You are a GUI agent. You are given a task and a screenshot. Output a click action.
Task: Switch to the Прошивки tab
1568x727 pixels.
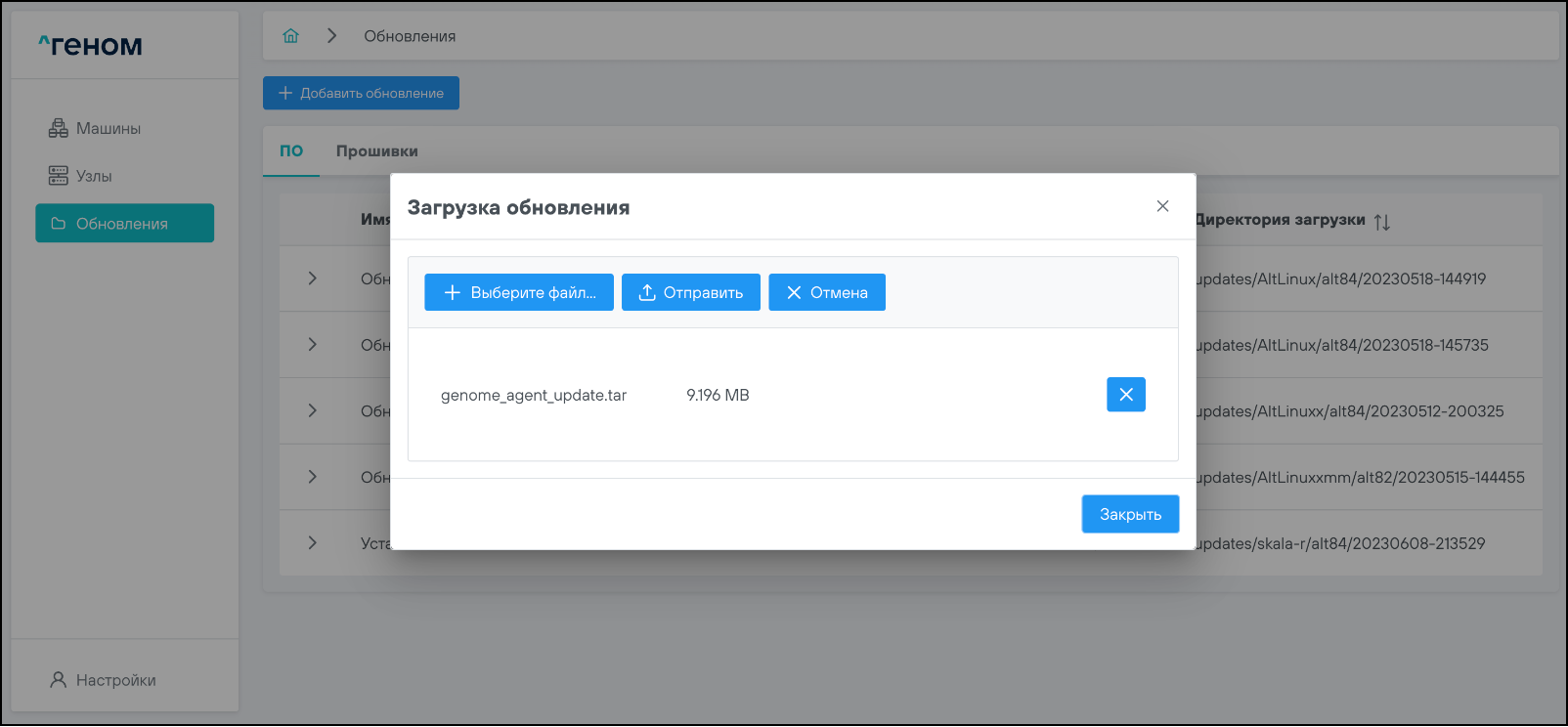point(376,151)
